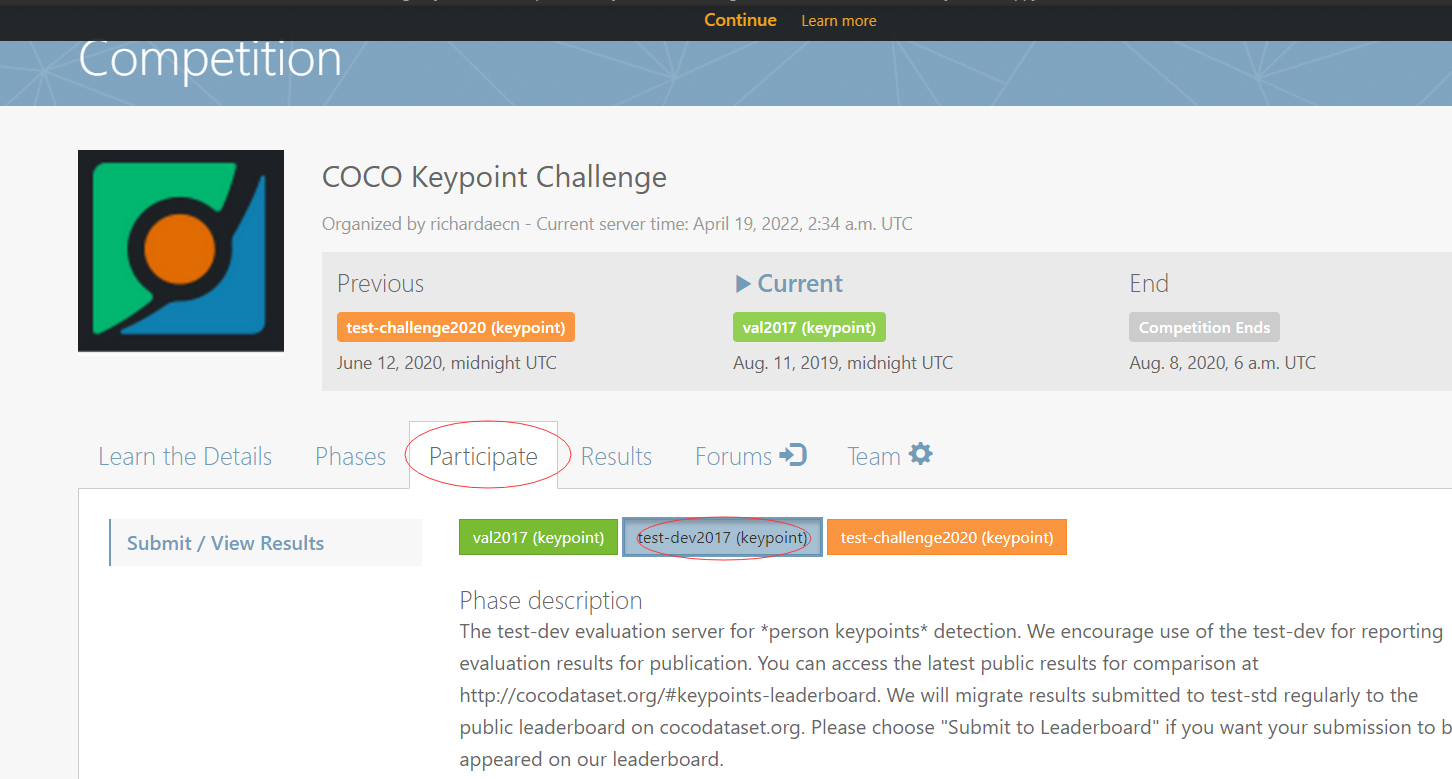The image size is (1452, 779).
Task: Open the Forums tab
Action: click(733, 455)
